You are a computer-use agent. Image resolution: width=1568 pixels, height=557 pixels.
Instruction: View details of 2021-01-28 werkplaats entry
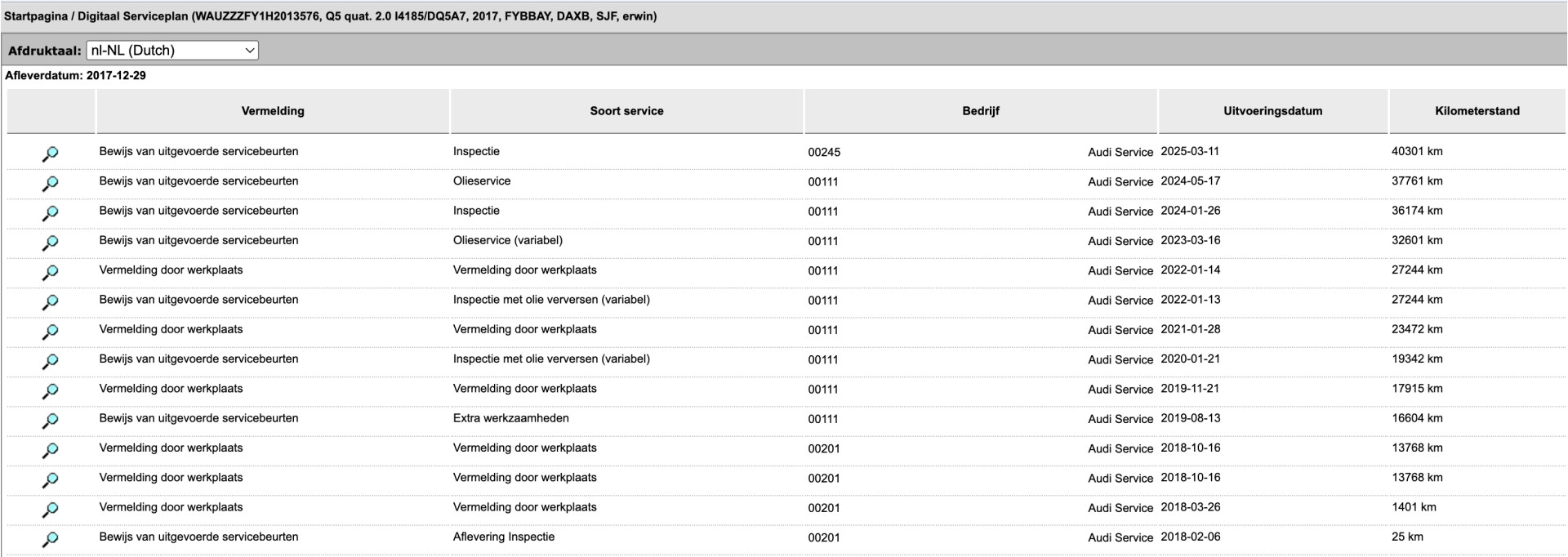click(x=50, y=332)
